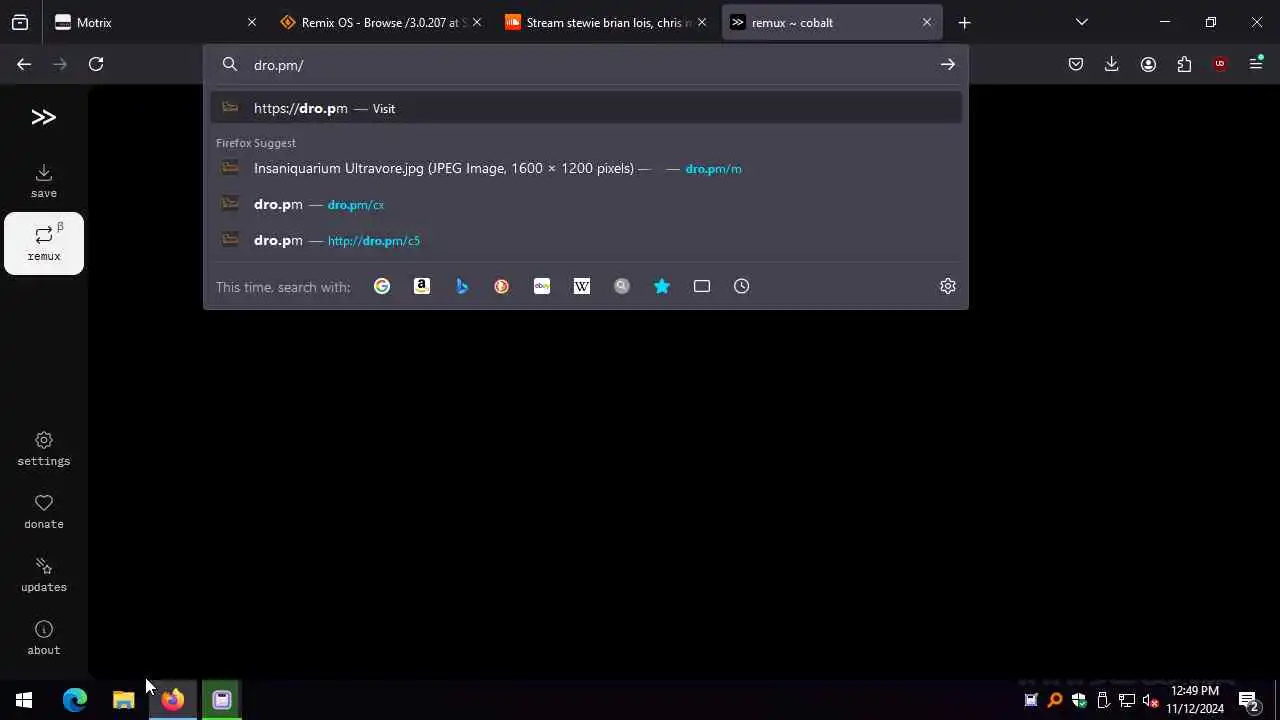Go back to the previous page
This screenshot has width=1280, height=720.
[24, 64]
